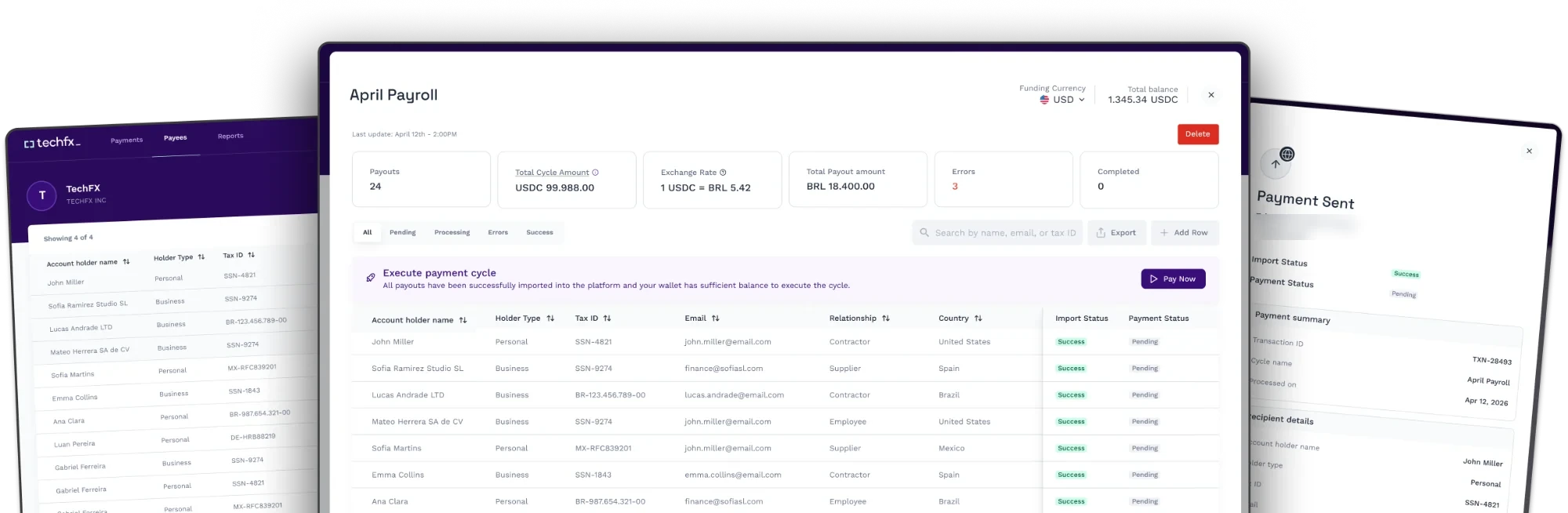Click Apr 12, 2026 date in Payment Sent panel
This screenshot has width=1568, height=513.
point(1486,401)
